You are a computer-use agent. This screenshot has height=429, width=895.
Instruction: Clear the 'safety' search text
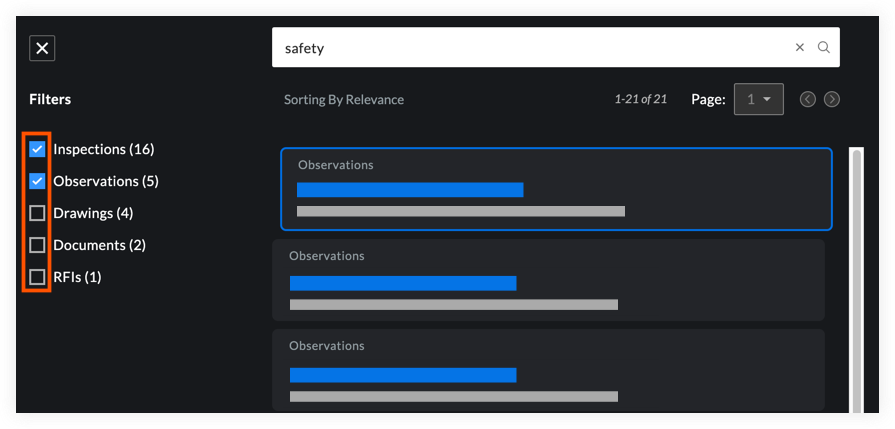[x=799, y=47]
